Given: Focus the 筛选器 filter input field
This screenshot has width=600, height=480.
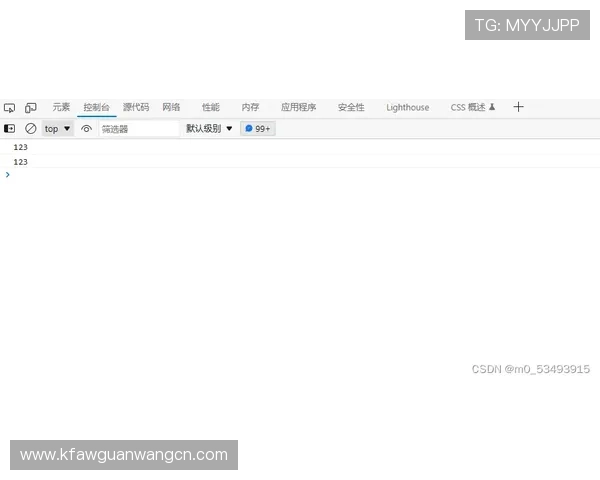Looking at the screenshot, I should (x=139, y=129).
